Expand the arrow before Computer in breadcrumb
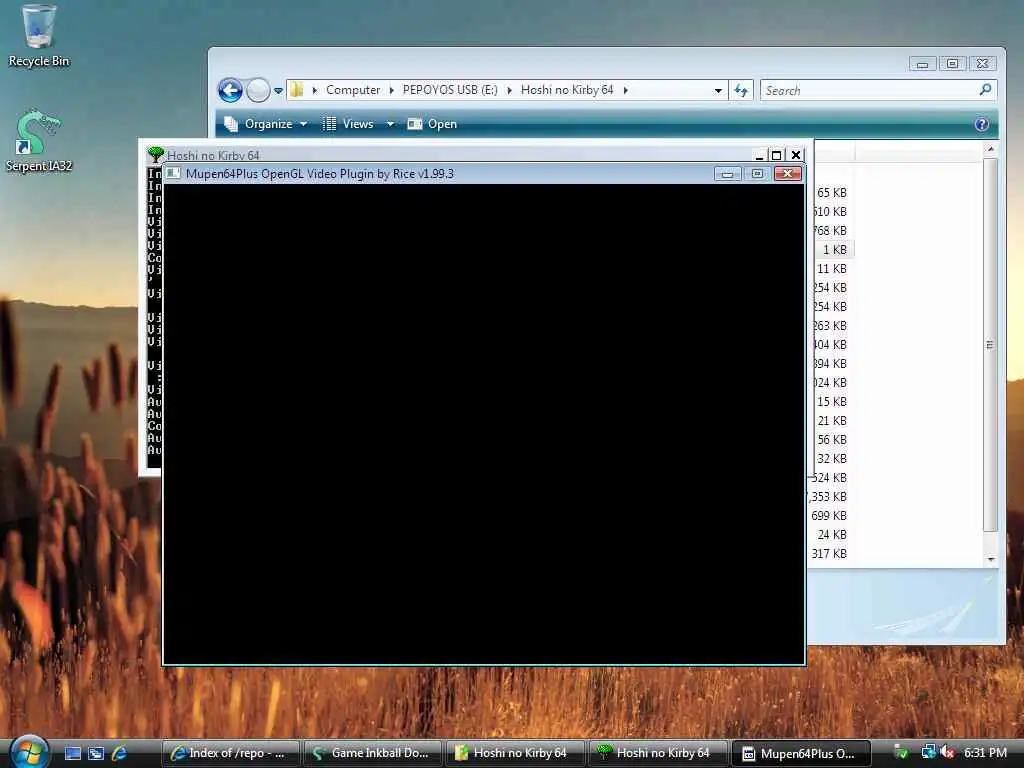Image resolution: width=1024 pixels, height=768 pixels. (x=315, y=90)
